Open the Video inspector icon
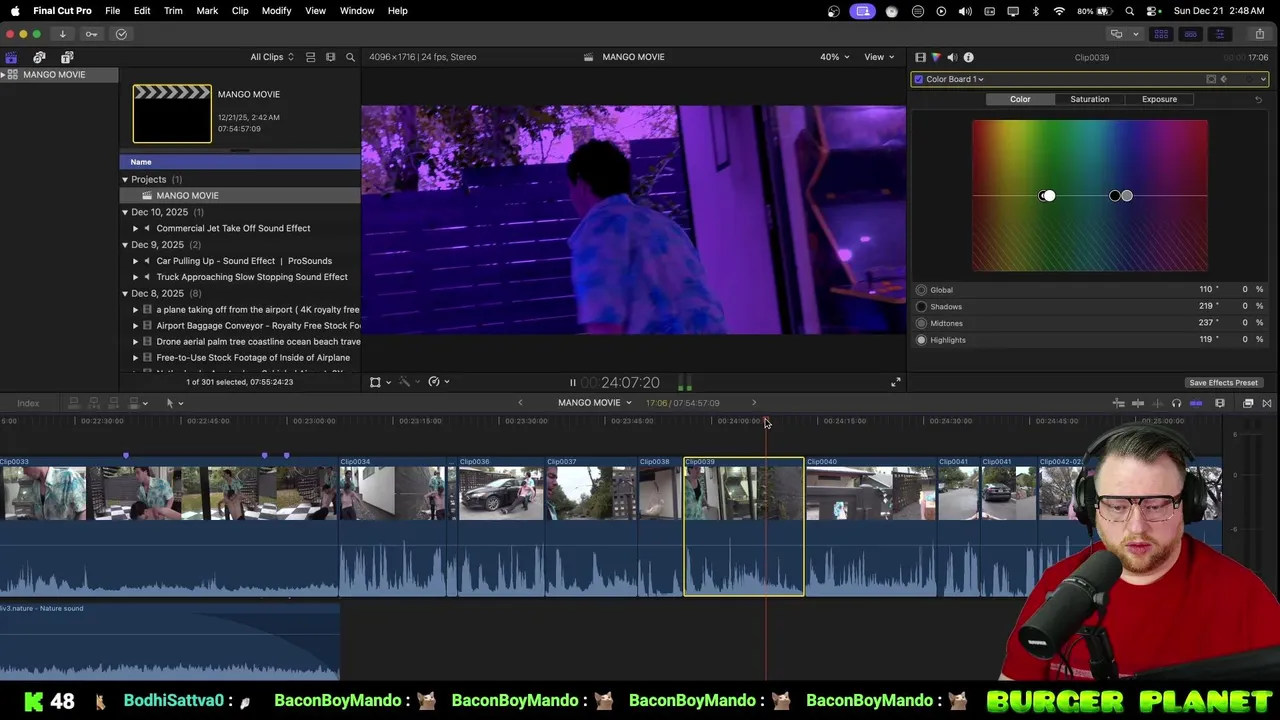1280x720 pixels. [920, 57]
